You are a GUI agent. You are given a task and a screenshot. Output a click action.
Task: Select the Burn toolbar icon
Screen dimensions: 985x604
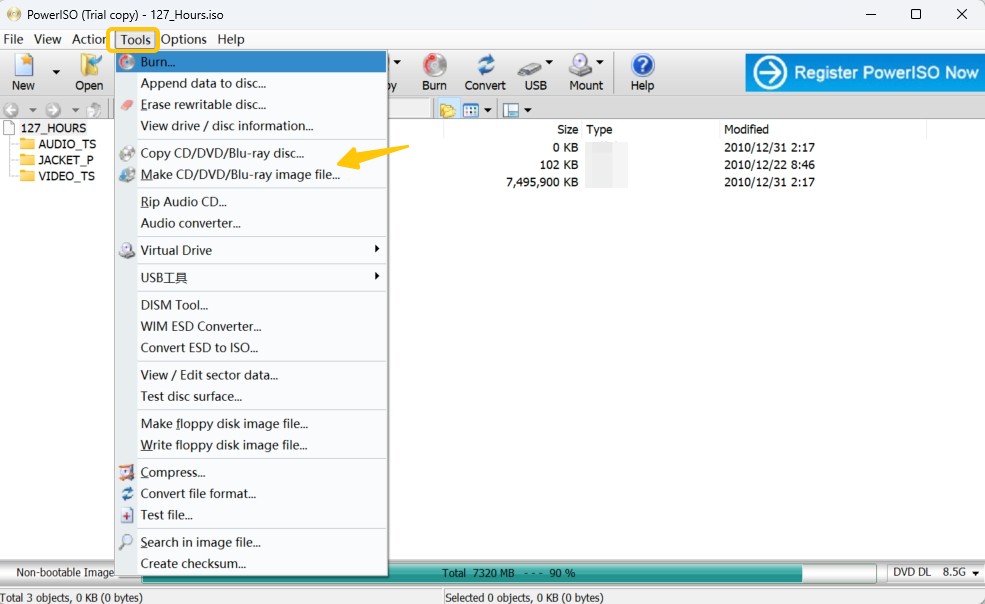(x=434, y=70)
